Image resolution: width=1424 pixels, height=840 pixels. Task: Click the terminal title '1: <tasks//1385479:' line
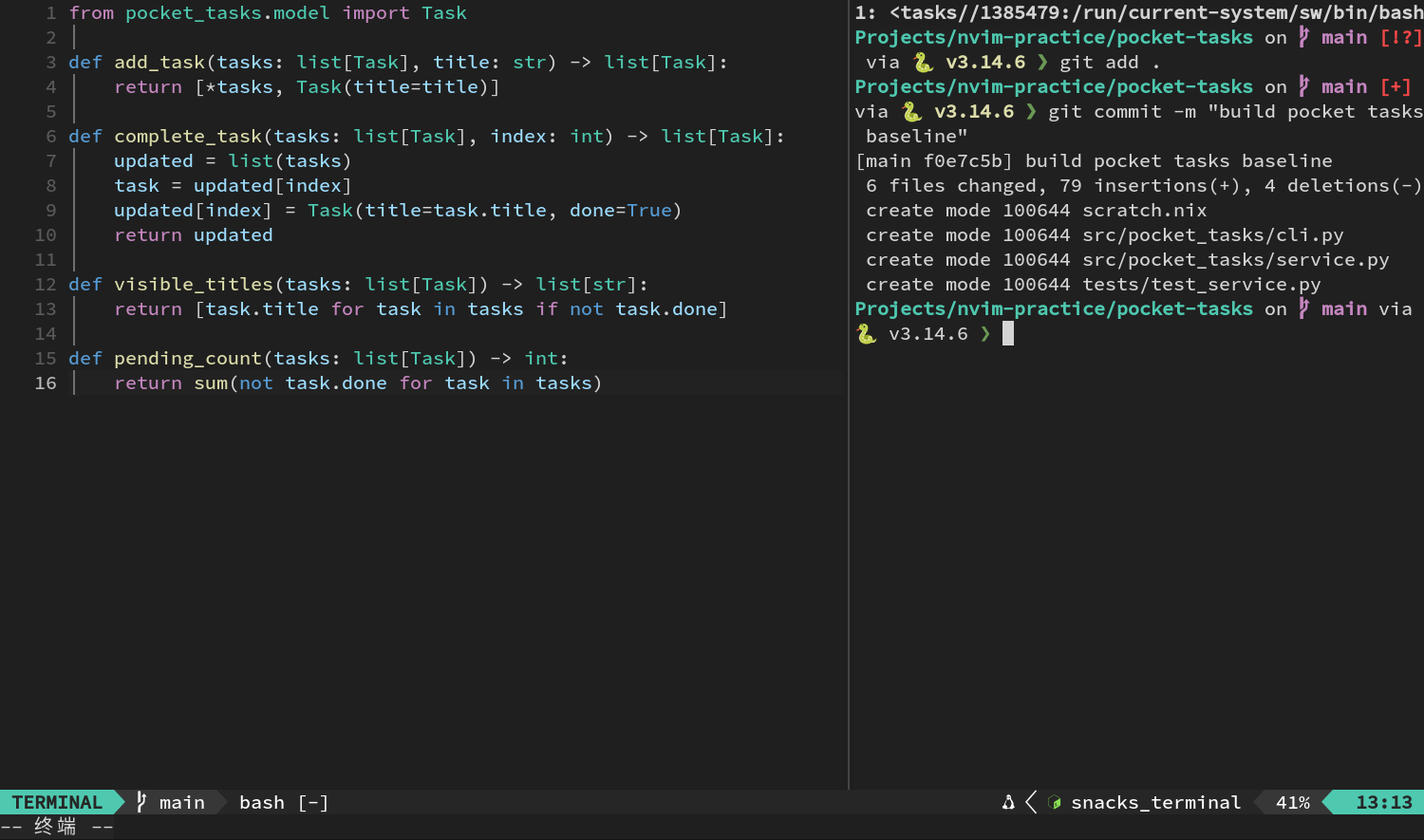pos(1139,13)
